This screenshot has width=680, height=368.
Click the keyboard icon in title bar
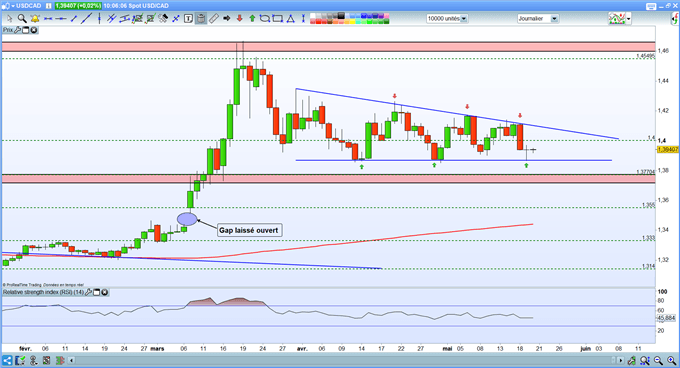(x=651, y=6)
